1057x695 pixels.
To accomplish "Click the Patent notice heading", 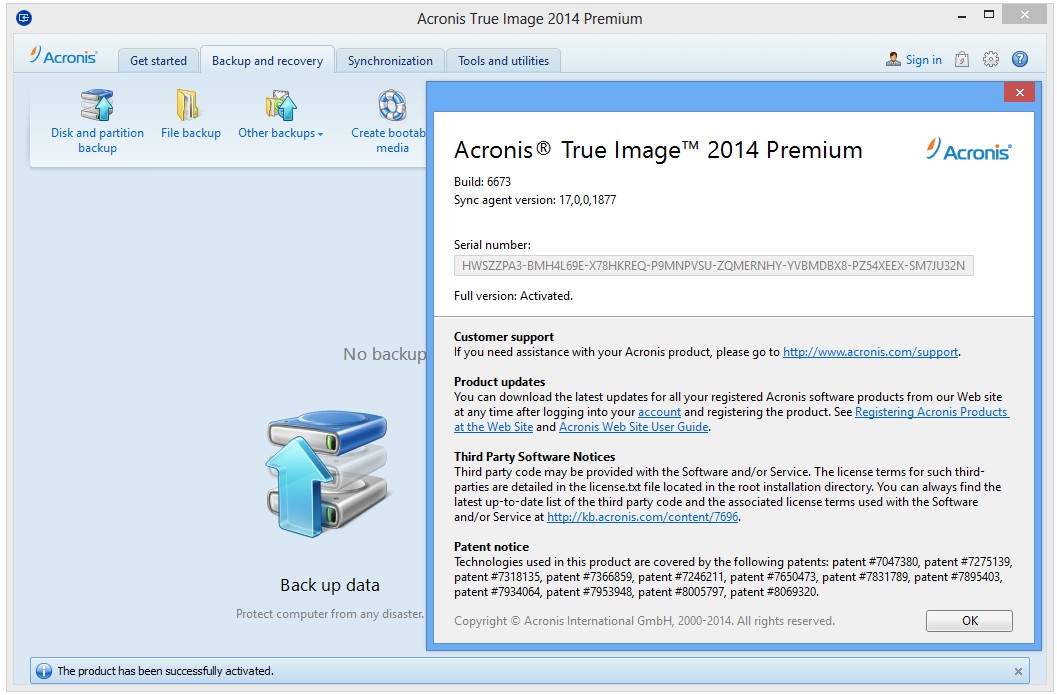I will [491, 547].
